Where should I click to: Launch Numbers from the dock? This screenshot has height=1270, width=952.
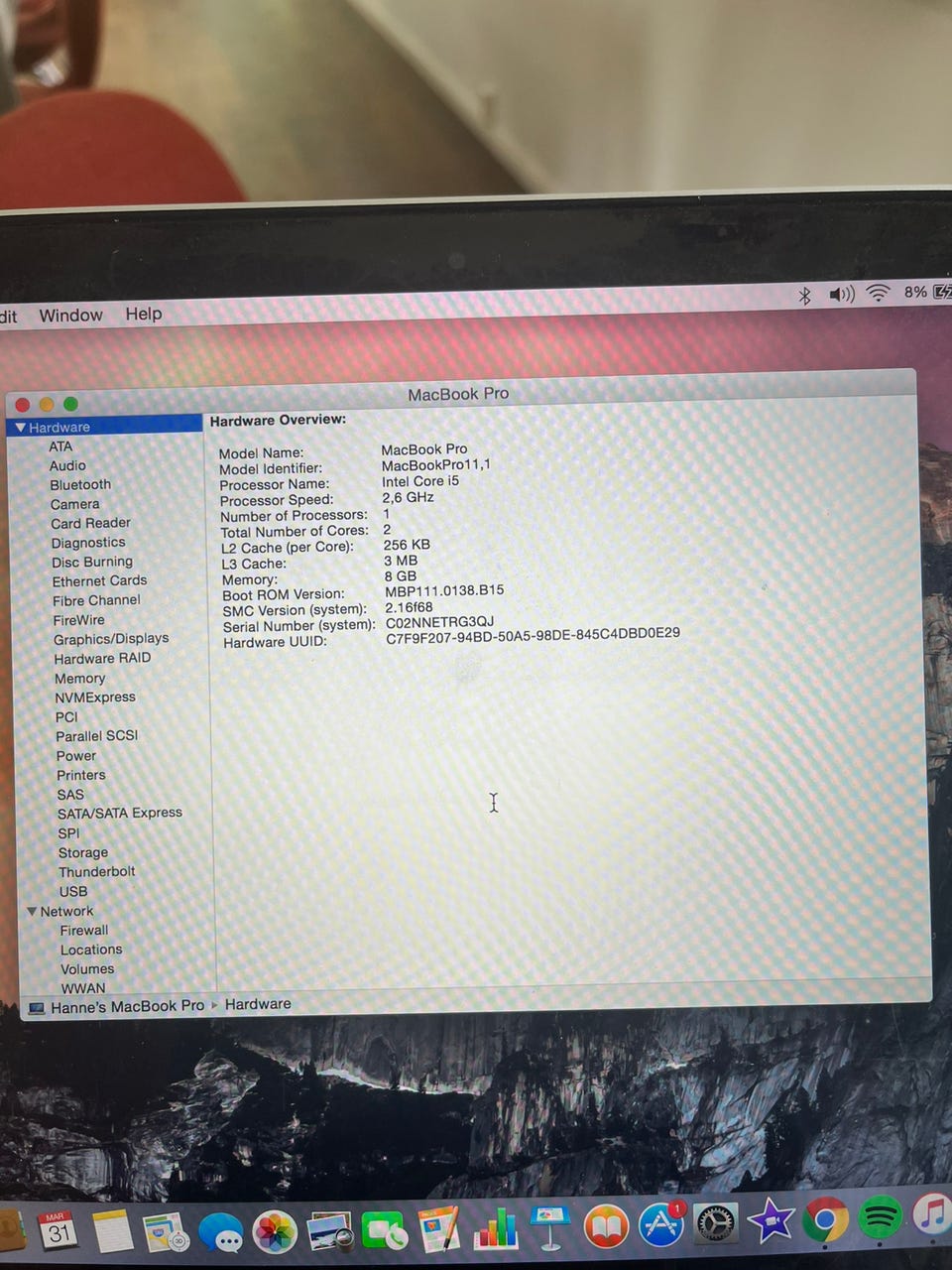(x=495, y=1228)
